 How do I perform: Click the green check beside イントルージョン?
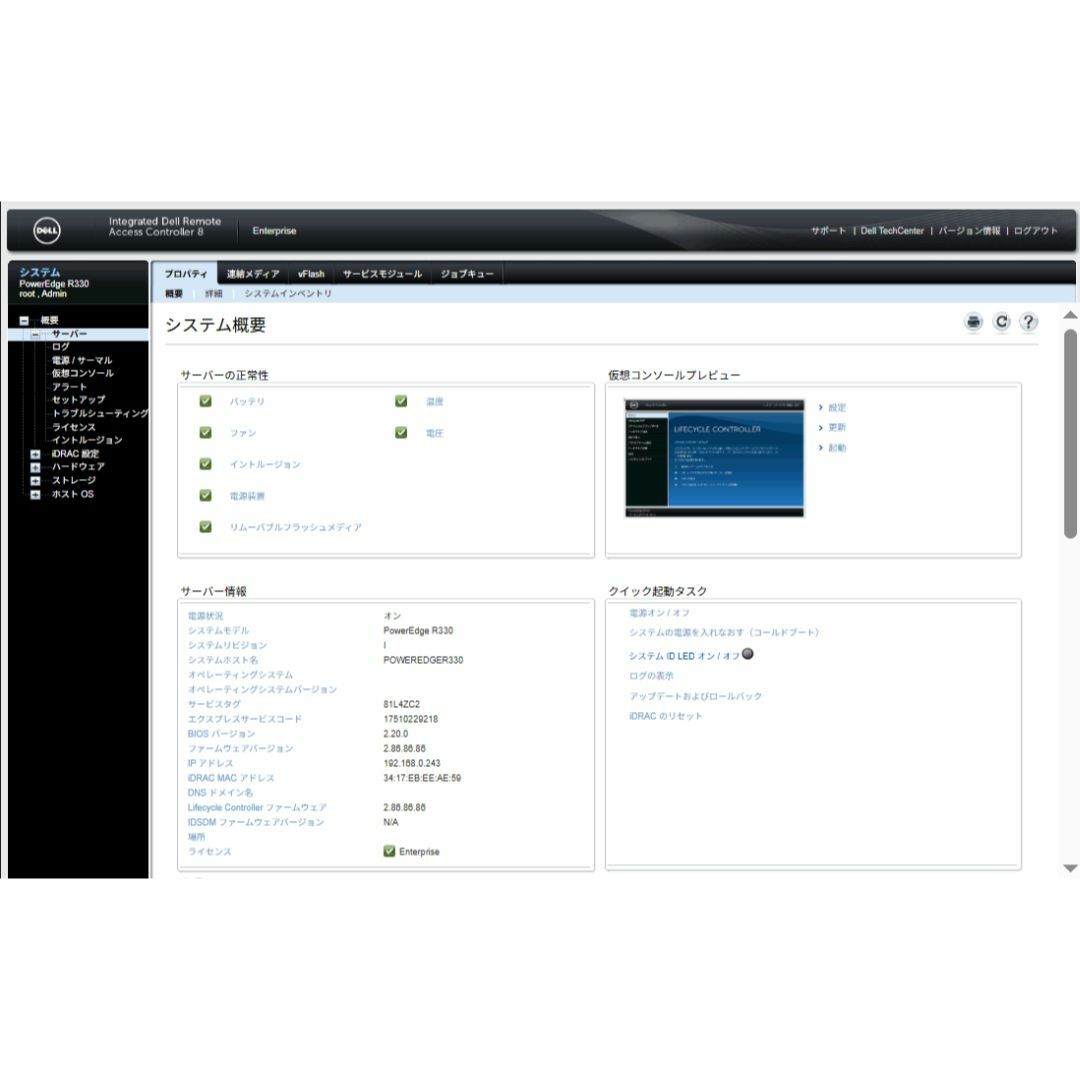[205, 464]
